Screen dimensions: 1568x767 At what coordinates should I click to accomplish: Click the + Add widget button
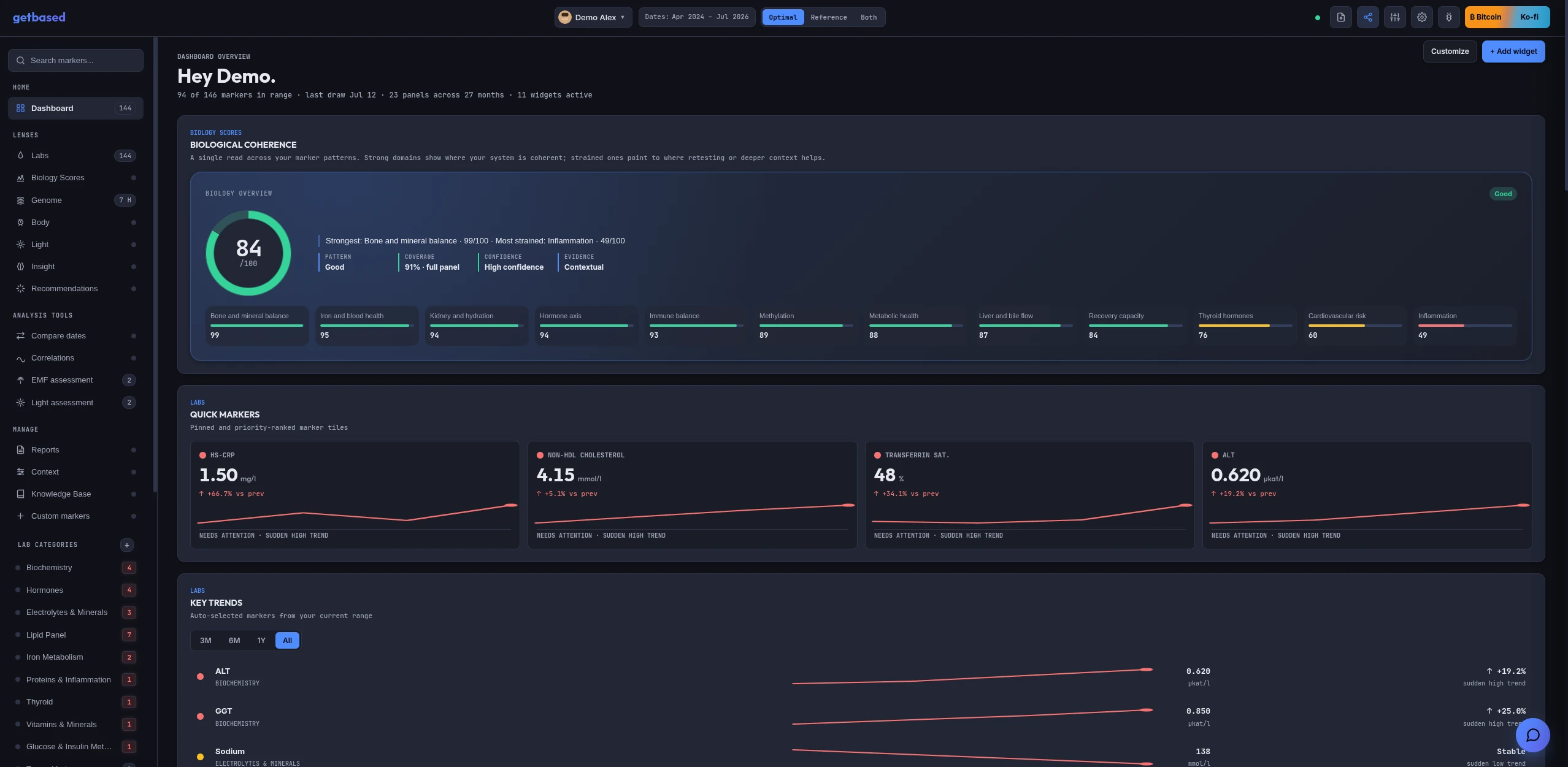pyautogui.click(x=1513, y=52)
